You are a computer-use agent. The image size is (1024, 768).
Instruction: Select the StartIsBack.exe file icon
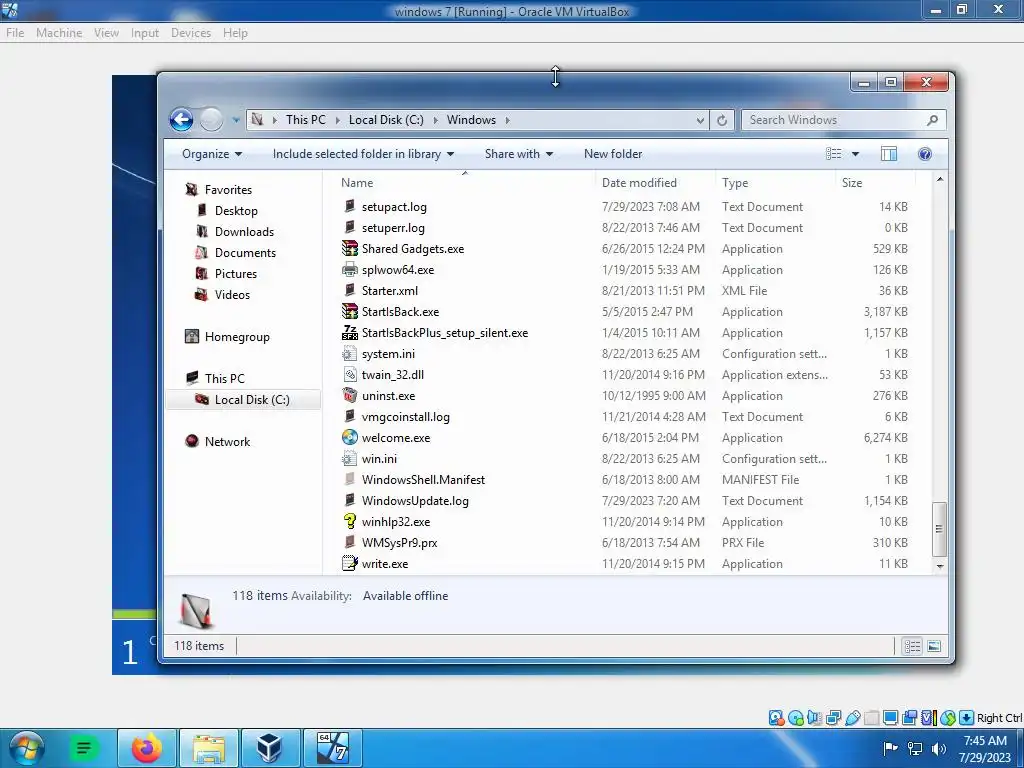click(350, 312)
